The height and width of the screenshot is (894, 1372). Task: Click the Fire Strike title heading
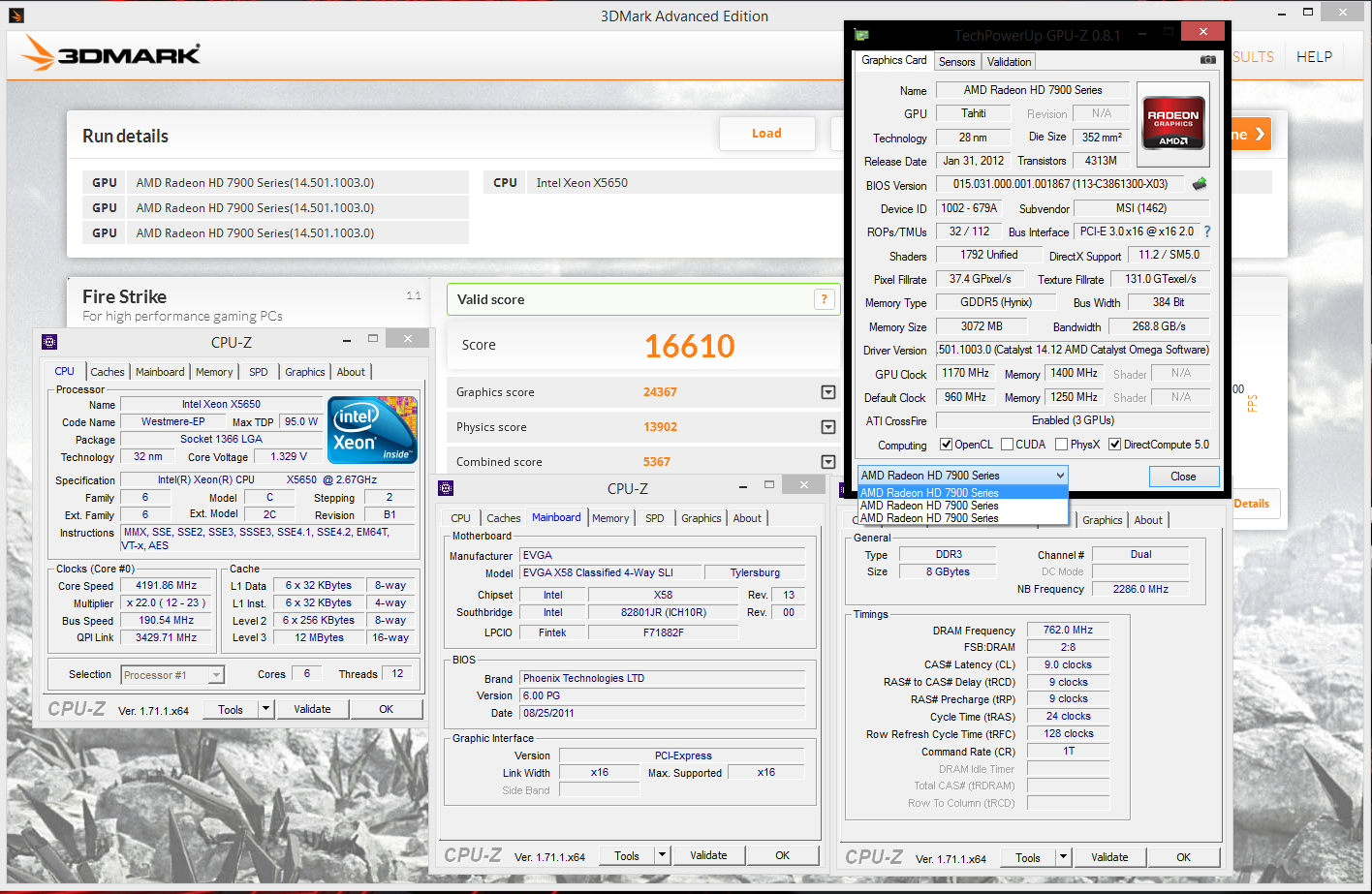(x=124, y=296)
